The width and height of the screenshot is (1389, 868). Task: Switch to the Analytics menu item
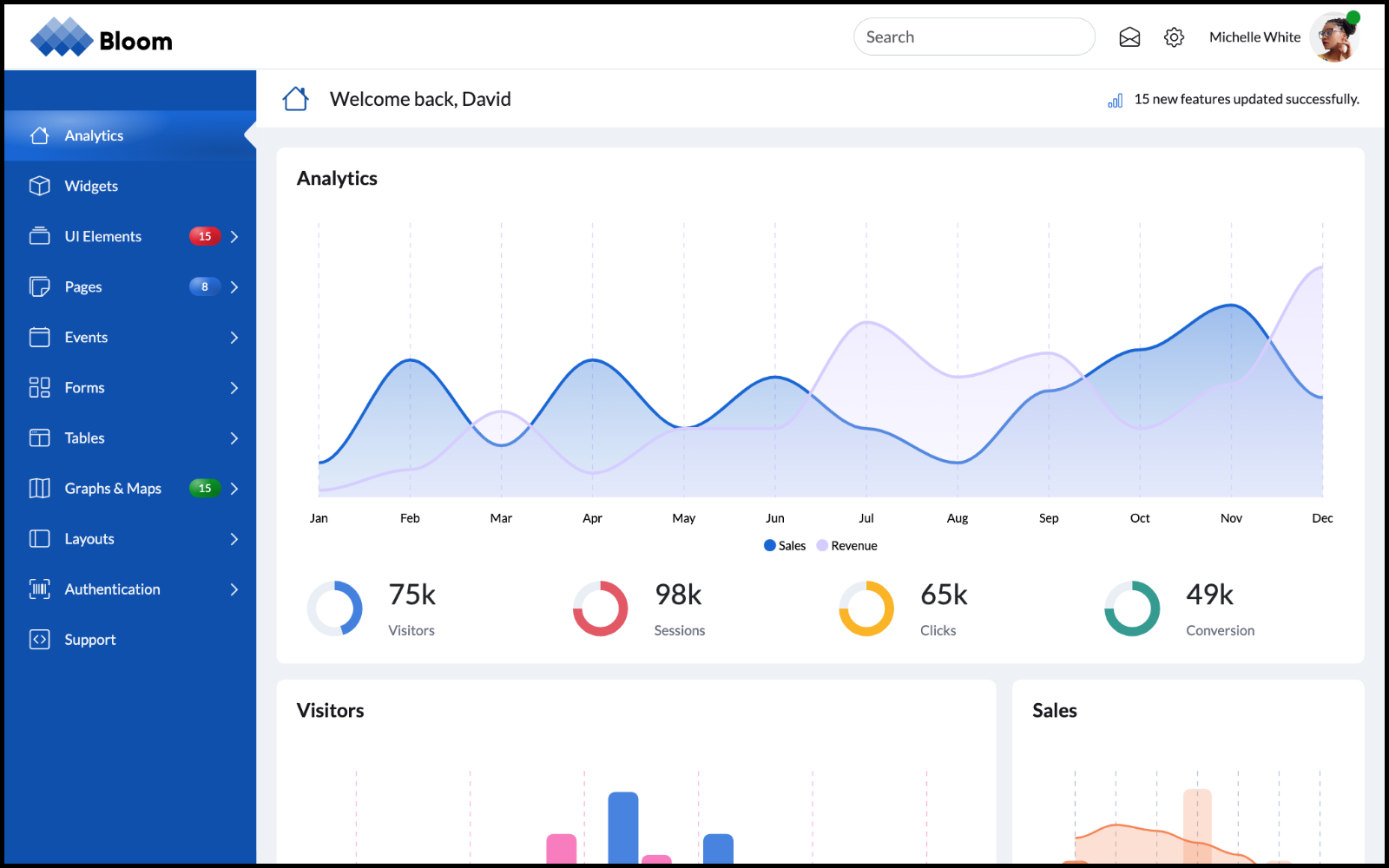(x=95, y=135)
